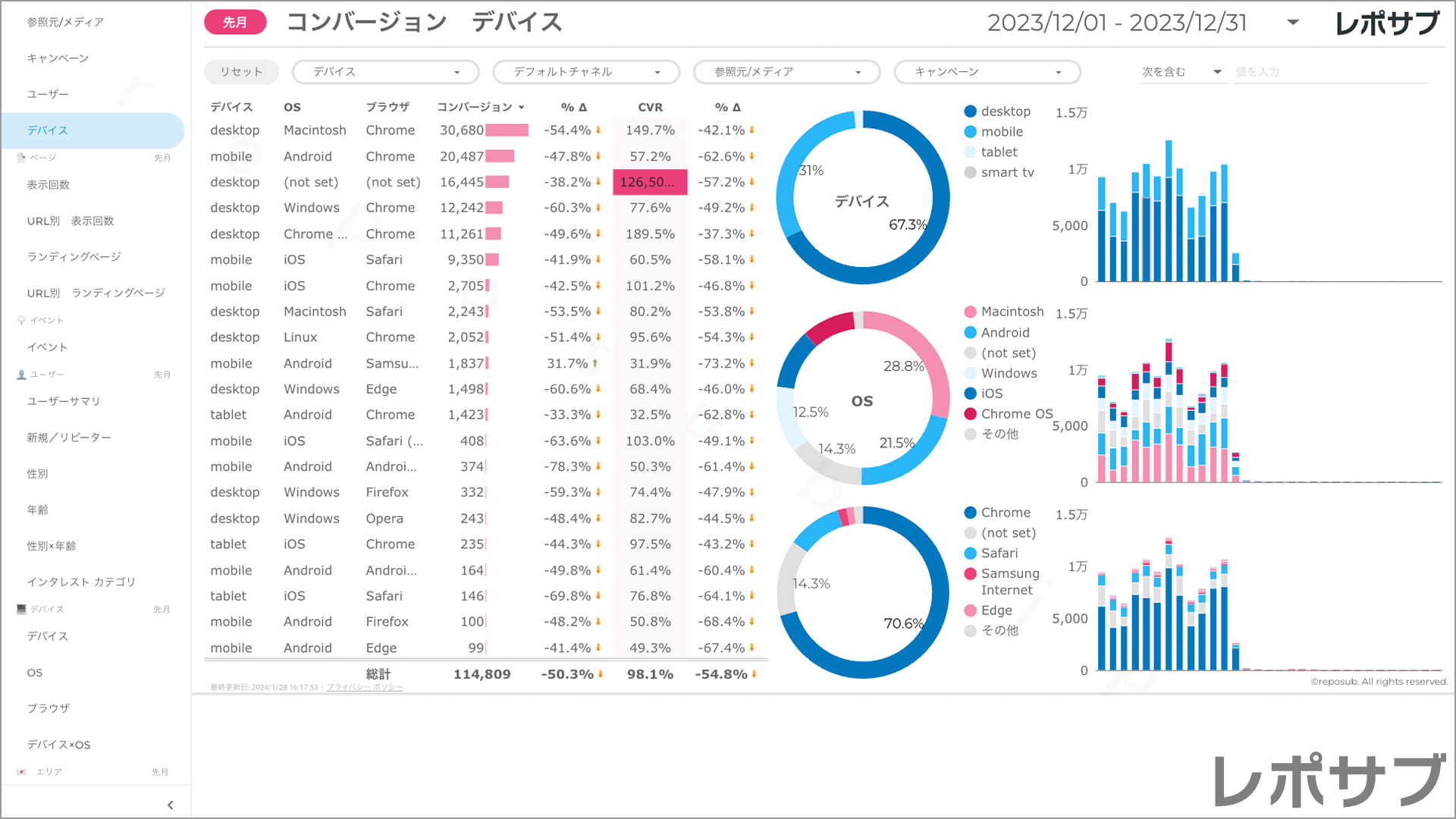Click the pink 126,50... CVR heatmap cell
Screen dimensions: 1456x819
pos(650,182)
